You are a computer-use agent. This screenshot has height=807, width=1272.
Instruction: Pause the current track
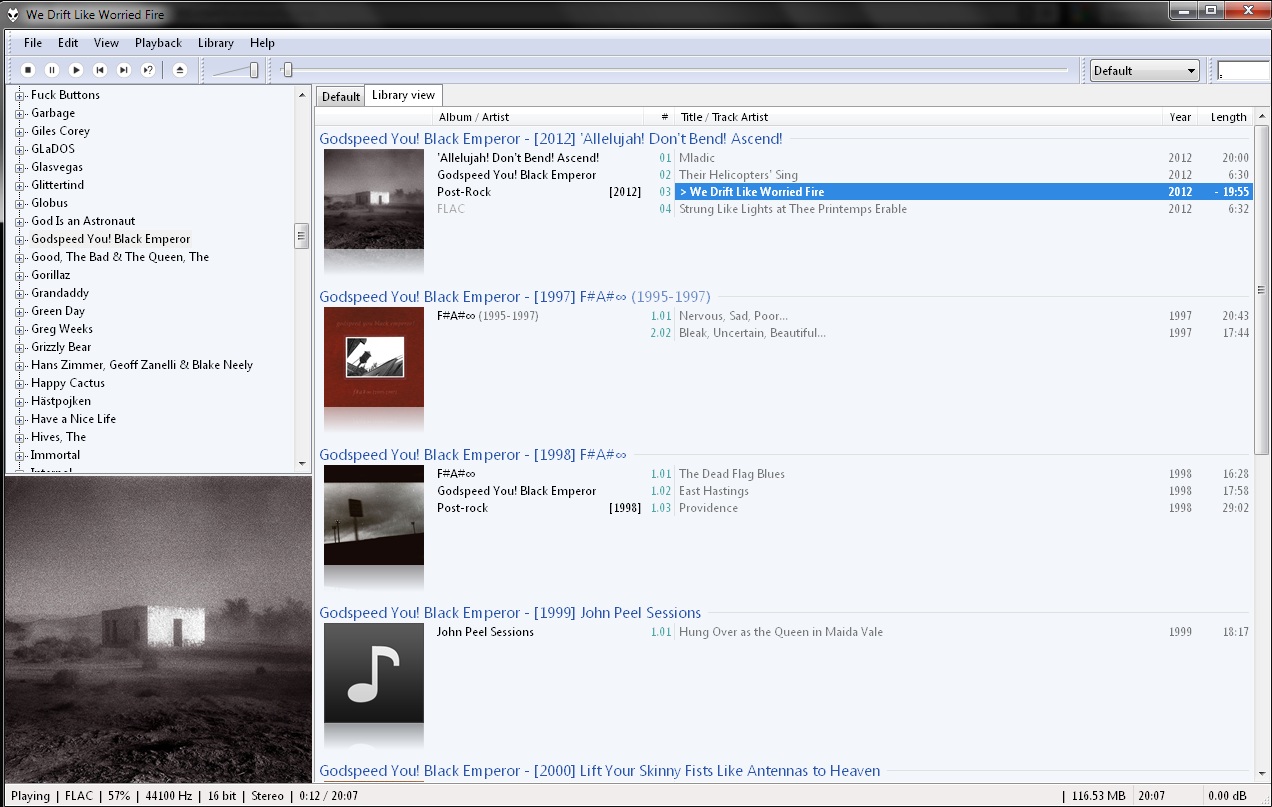[52, 70]
